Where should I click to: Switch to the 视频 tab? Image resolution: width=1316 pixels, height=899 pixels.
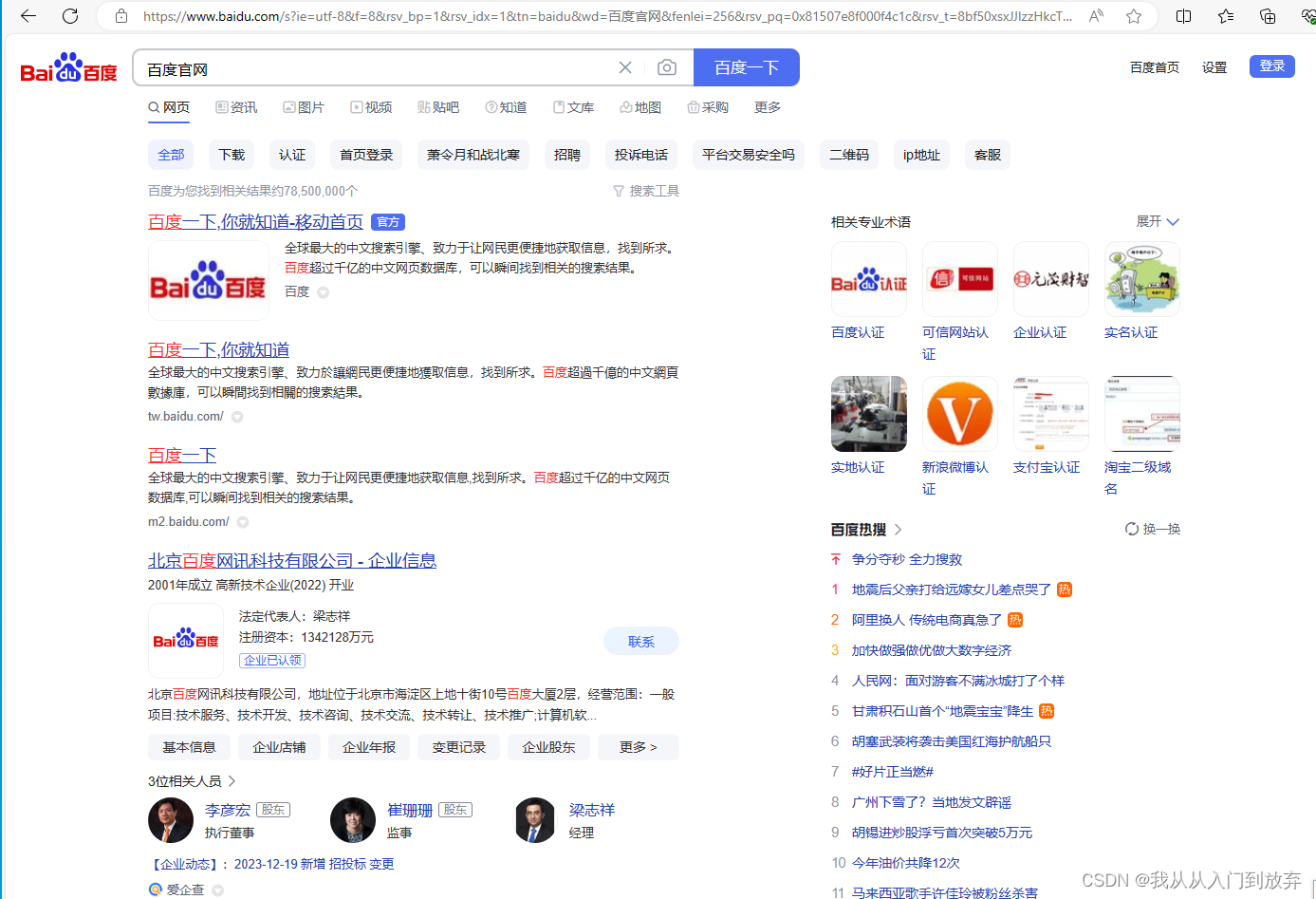click(x=371, y=107)
